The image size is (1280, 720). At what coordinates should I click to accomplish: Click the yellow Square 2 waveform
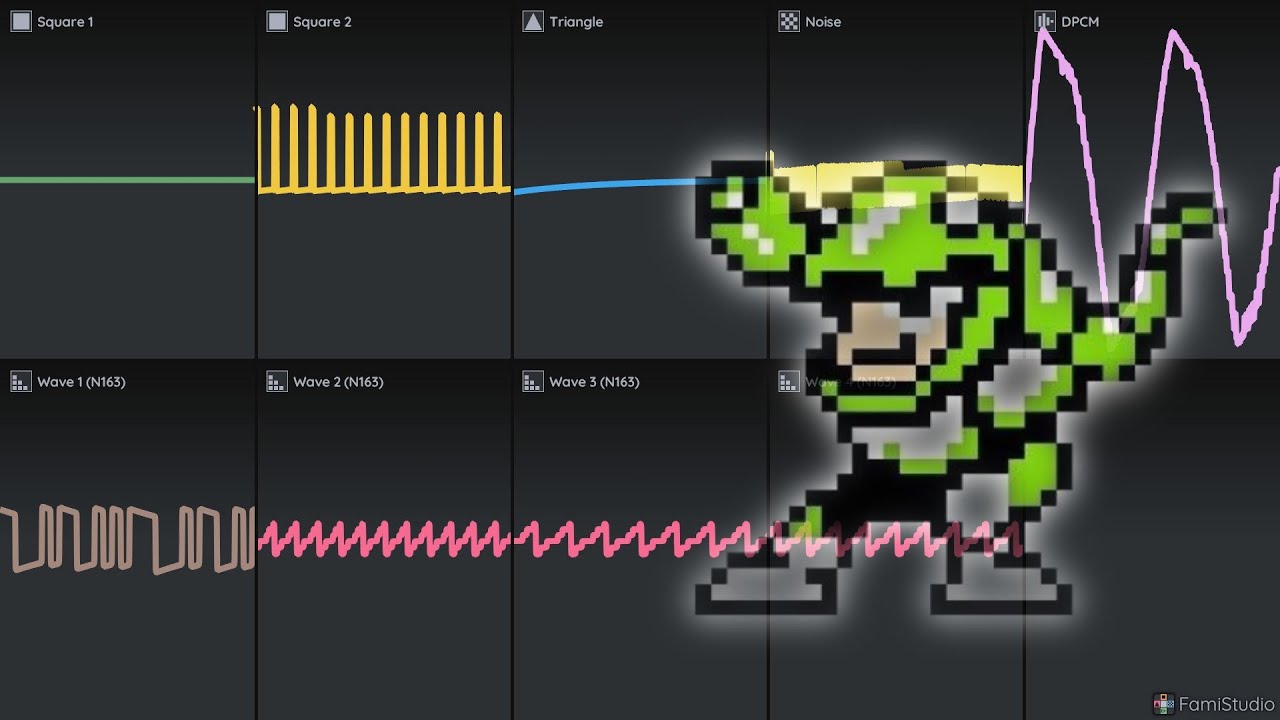tap(384, 149)
